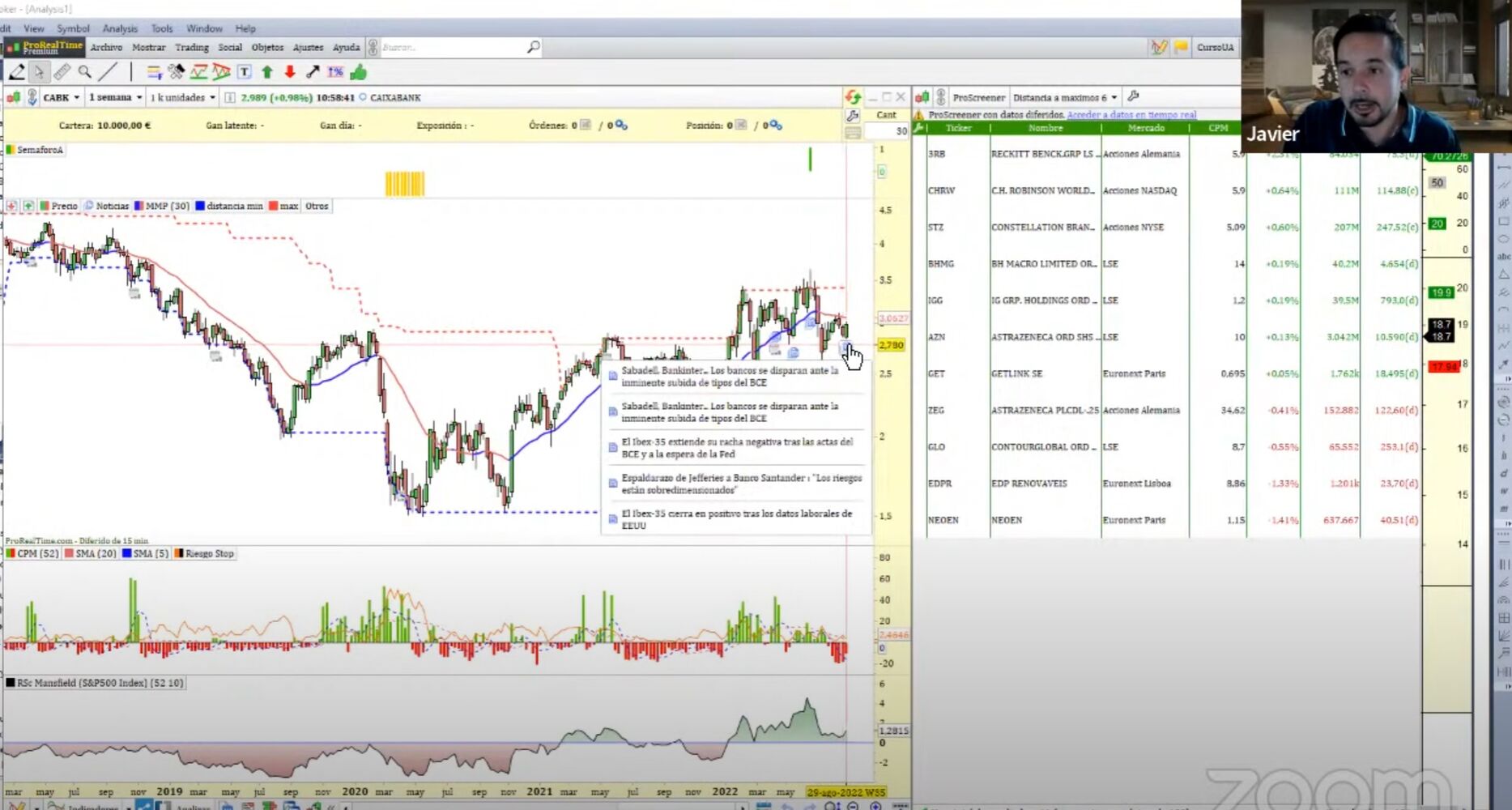Select the text annotation T tool

[x=244, y=73]
